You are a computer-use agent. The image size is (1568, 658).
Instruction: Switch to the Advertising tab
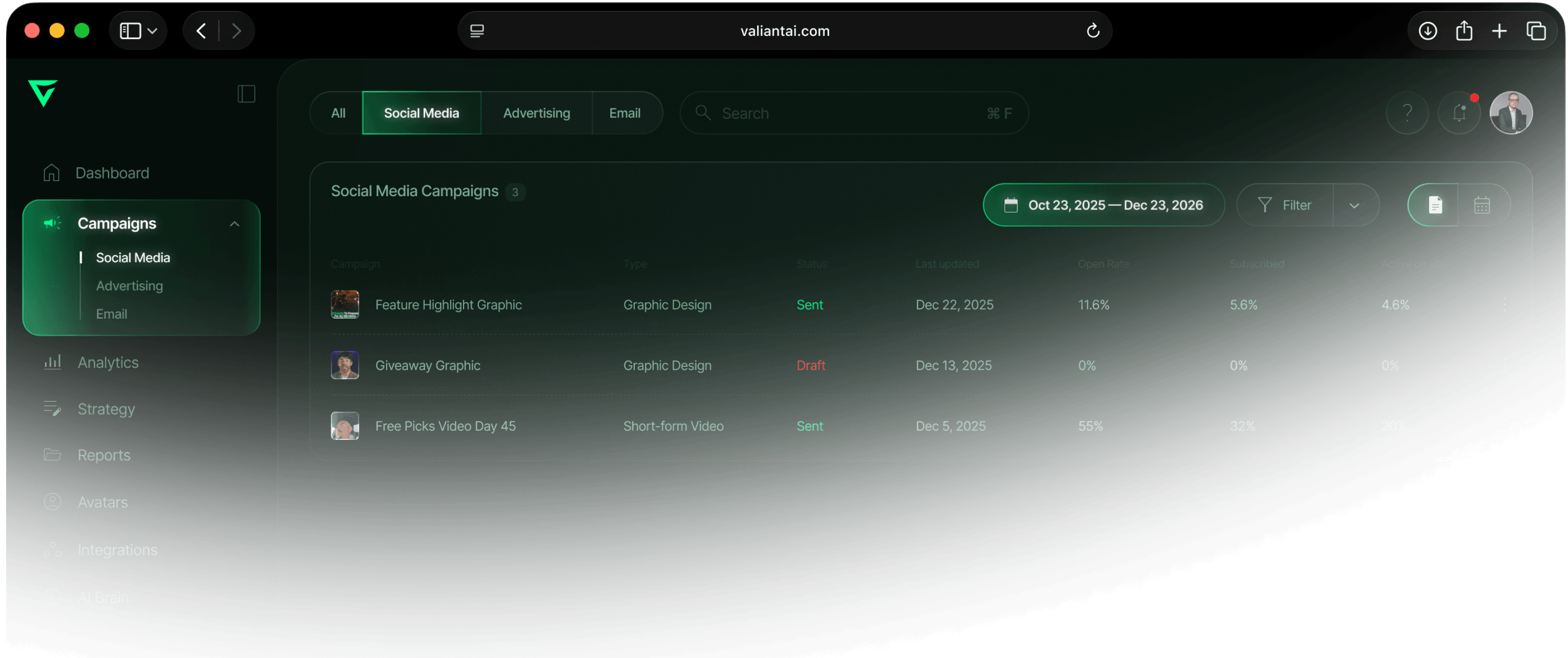pos(536,113)
